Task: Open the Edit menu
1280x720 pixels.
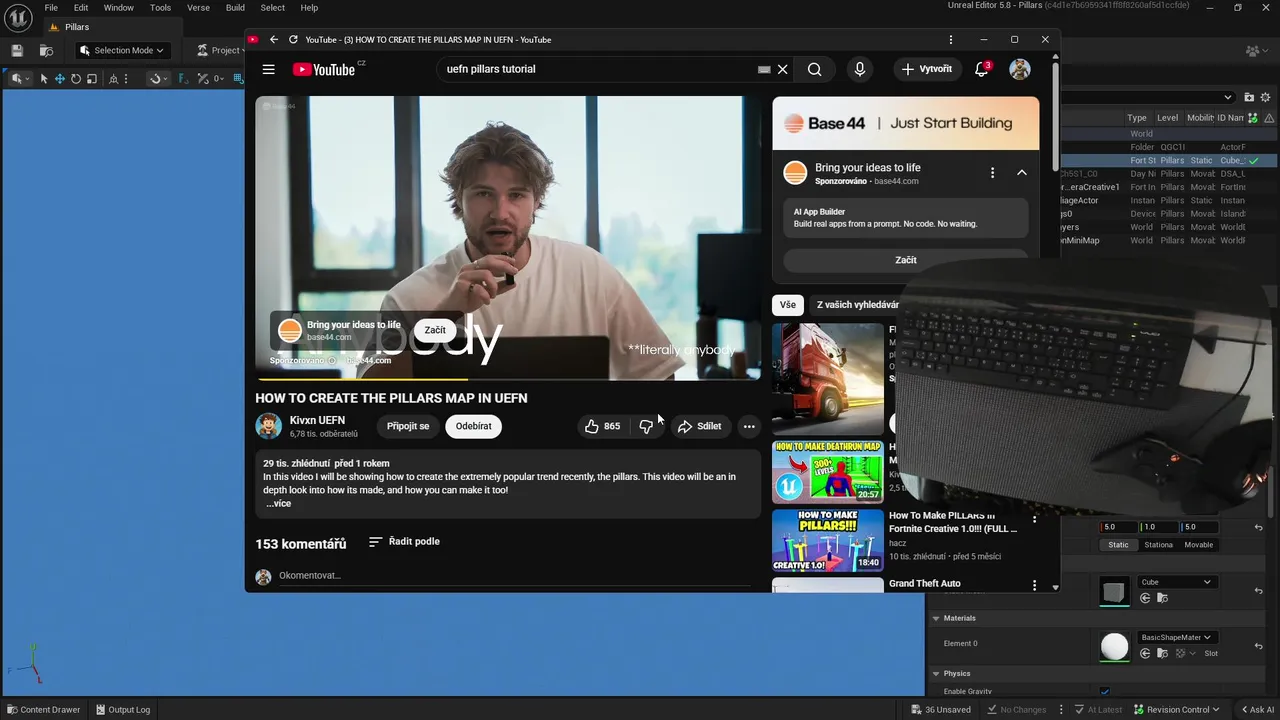Action: [x=81, y=7]
